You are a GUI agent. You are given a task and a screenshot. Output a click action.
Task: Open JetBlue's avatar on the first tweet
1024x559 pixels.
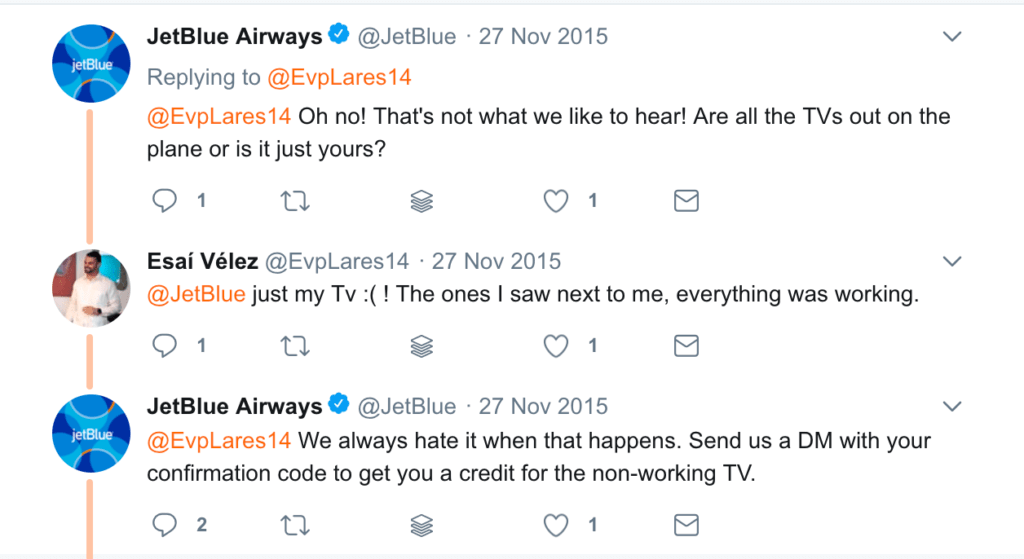[x=88, y=64]
